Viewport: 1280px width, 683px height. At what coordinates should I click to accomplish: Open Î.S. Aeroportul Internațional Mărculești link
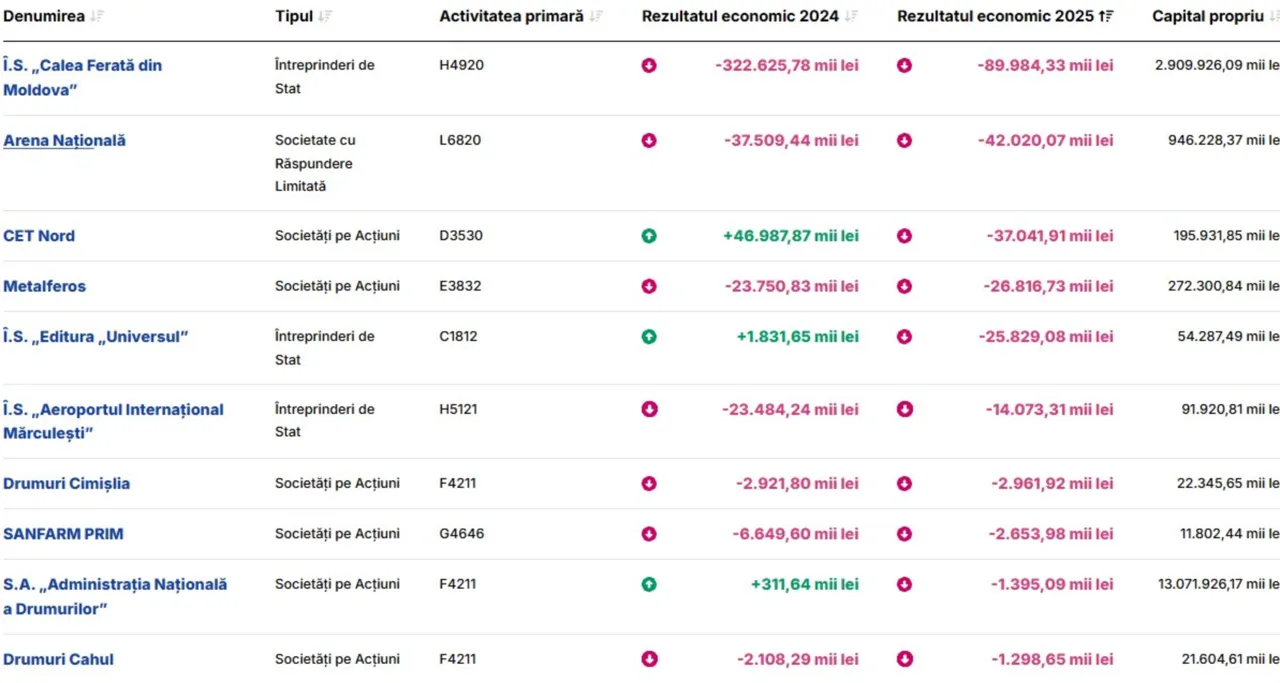tap(114, 421)
